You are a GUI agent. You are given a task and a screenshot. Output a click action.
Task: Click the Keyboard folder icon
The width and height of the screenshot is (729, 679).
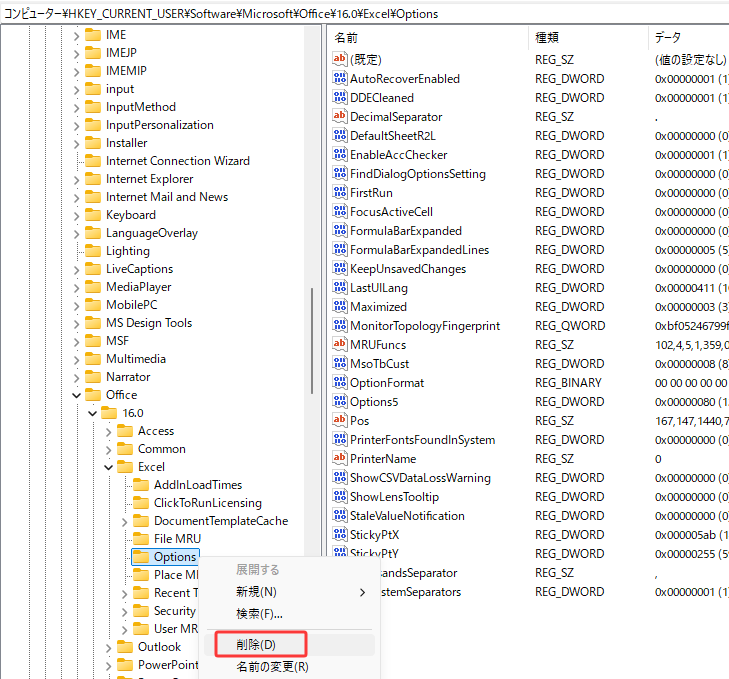(93, 215)
